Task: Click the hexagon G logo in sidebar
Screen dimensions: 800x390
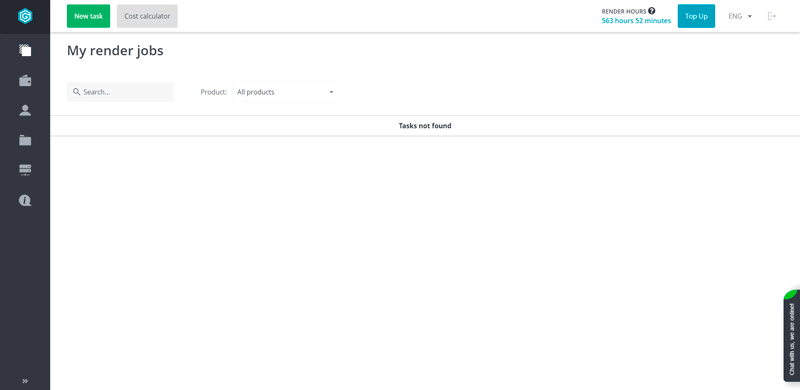Action: pos(25,16)
